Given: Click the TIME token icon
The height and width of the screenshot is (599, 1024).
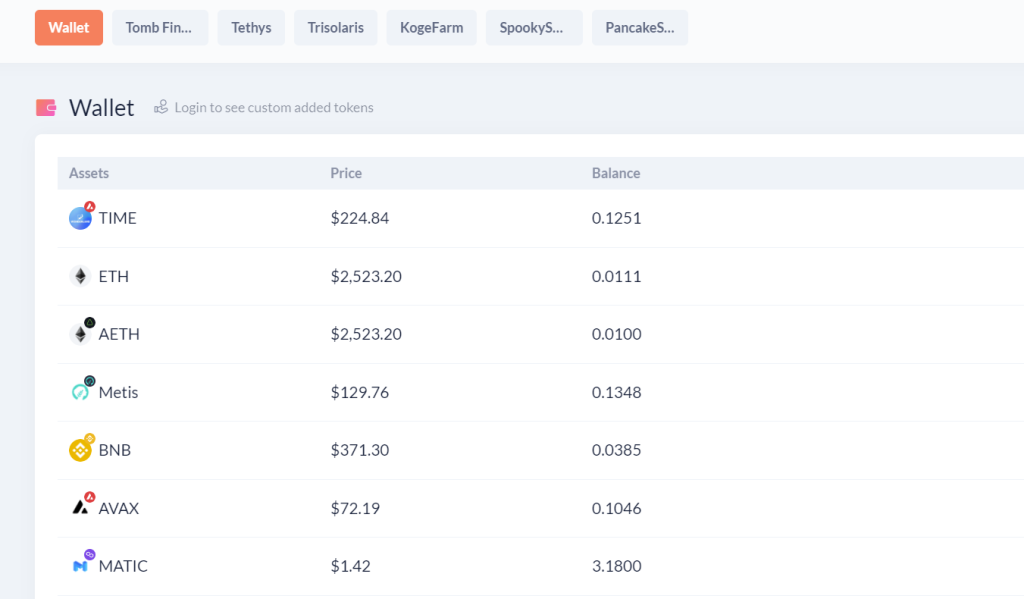Looking at the screenshot, I should (x=81, y=216).
